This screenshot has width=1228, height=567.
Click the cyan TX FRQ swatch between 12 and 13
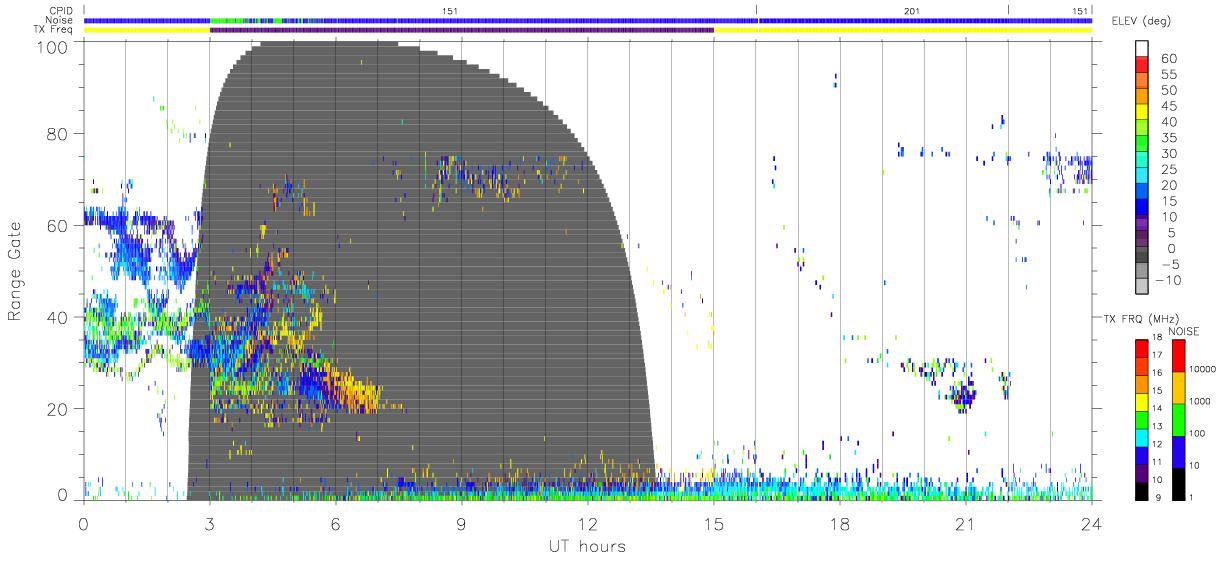click(x=1141, y=437)
